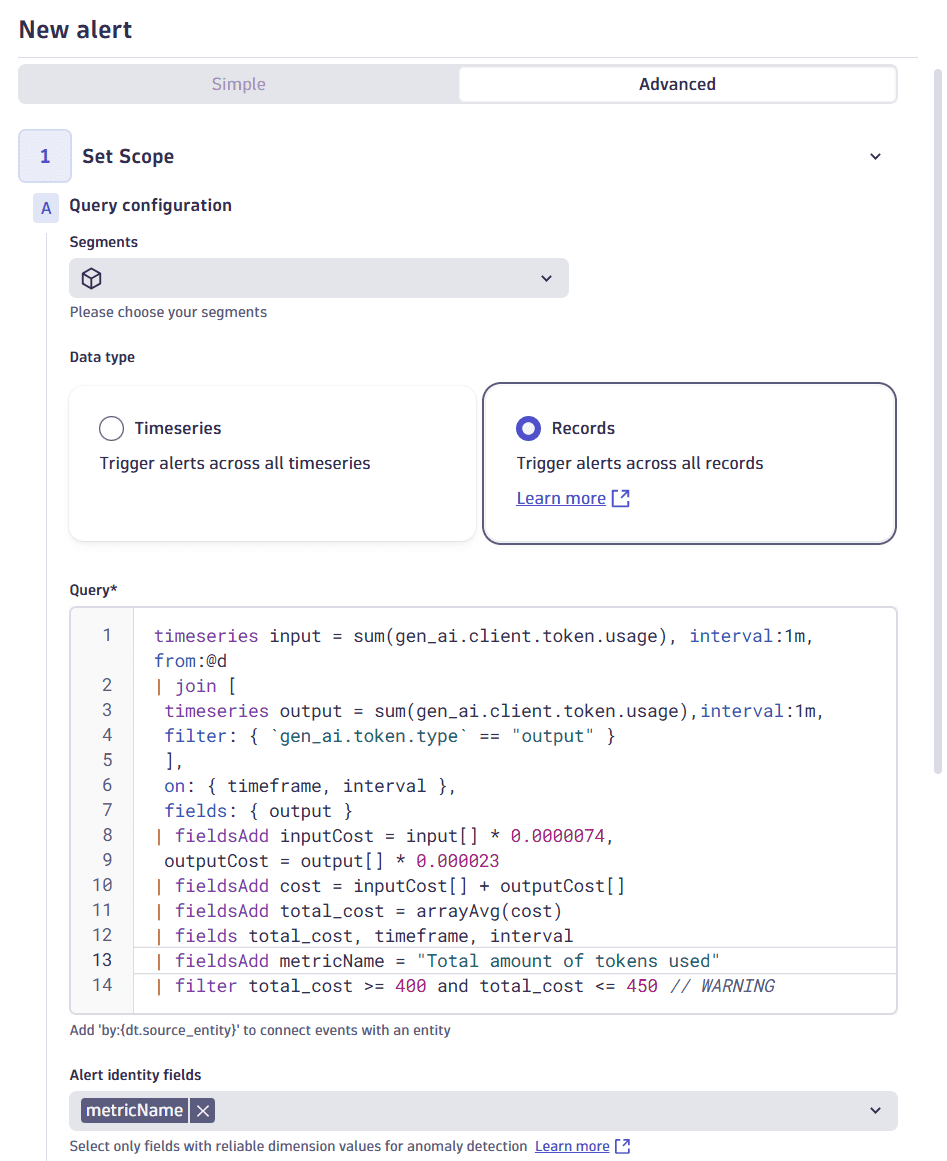The height and width of the screenshot is (1161, 947).
Task: Click the 'fieldsAdd metricName' query line
Action: (437, 961)
